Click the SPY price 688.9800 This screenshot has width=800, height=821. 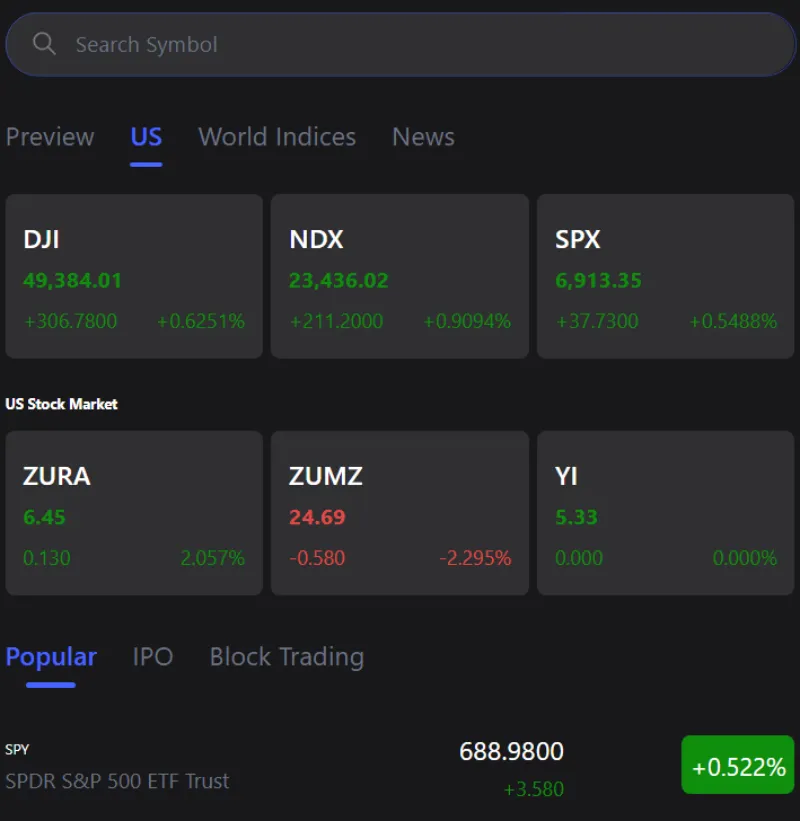click(511, 751)
